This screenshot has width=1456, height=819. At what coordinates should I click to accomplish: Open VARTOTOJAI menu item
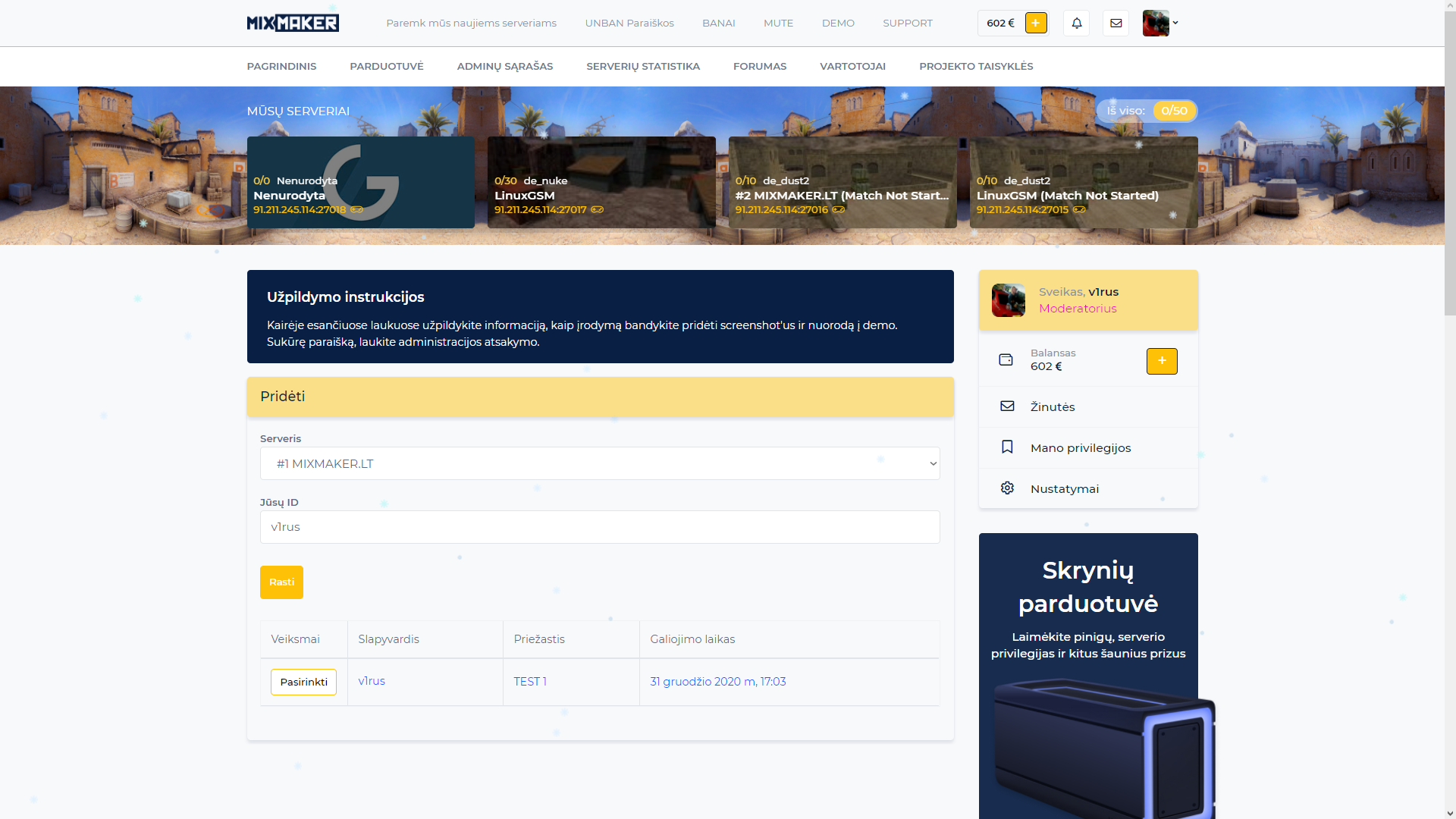pos(852,66)
